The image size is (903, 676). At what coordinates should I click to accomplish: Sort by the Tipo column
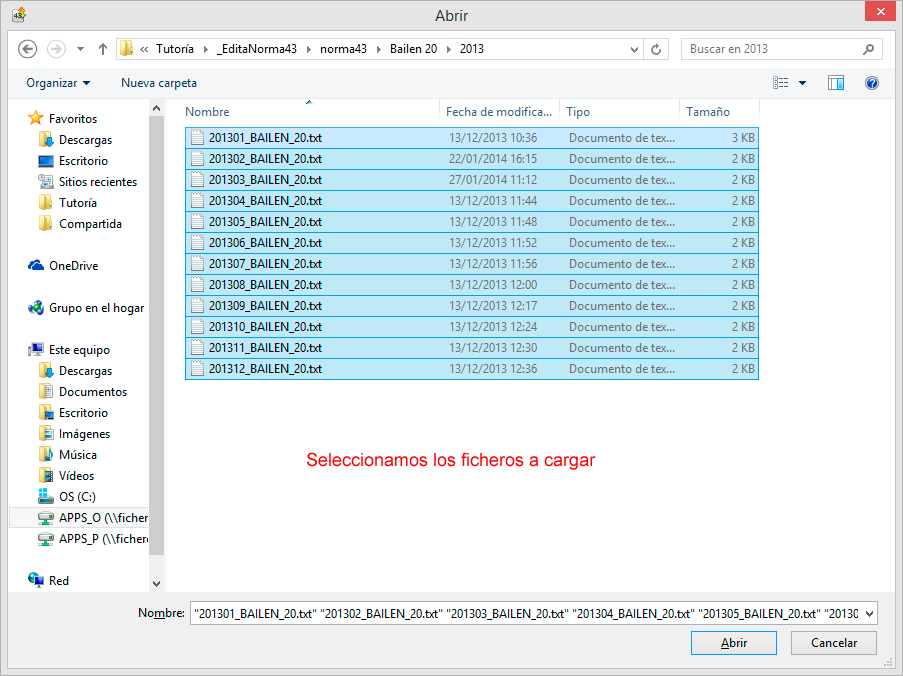(620, 112)
